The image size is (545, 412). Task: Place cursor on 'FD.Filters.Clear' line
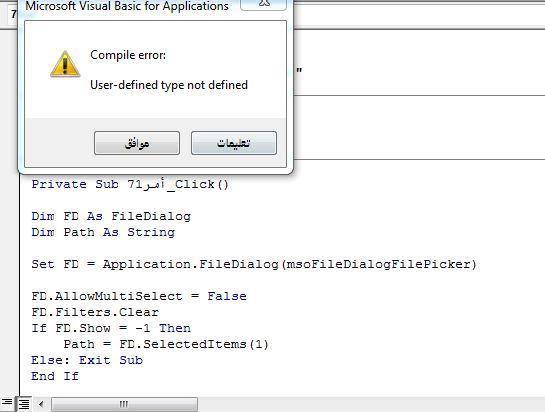95,312
